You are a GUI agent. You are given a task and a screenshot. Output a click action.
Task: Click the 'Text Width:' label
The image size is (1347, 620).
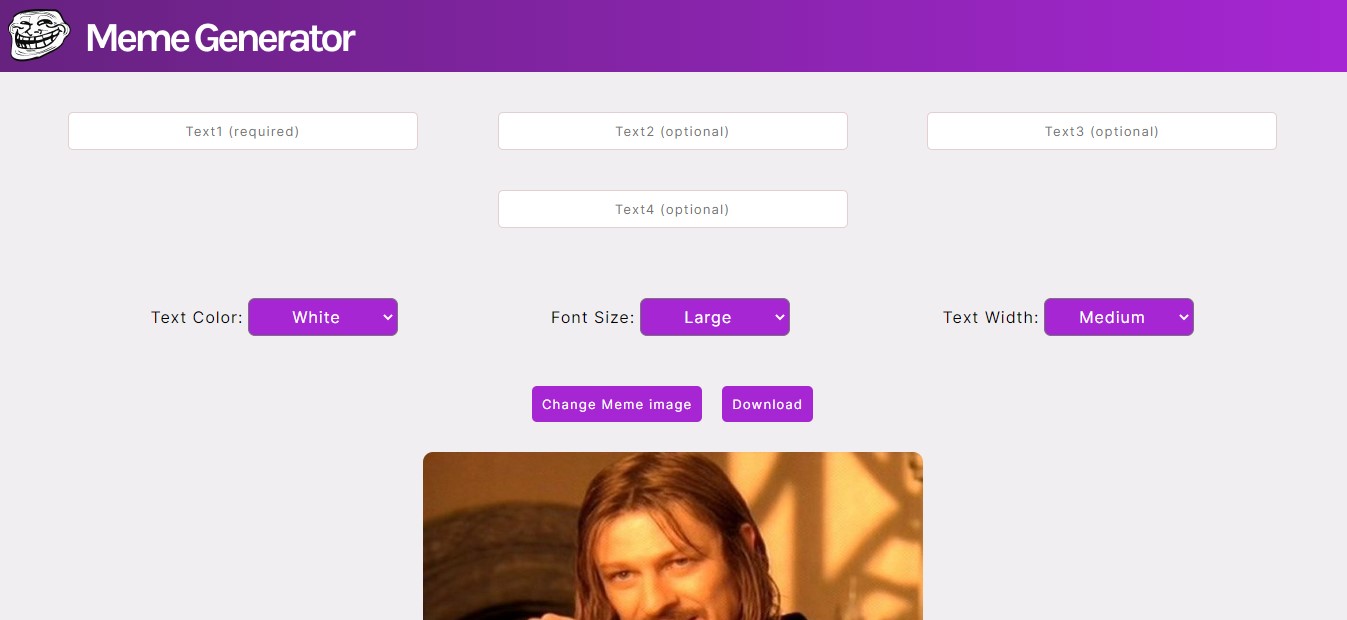pyautogui.click(x=991, y=317)
